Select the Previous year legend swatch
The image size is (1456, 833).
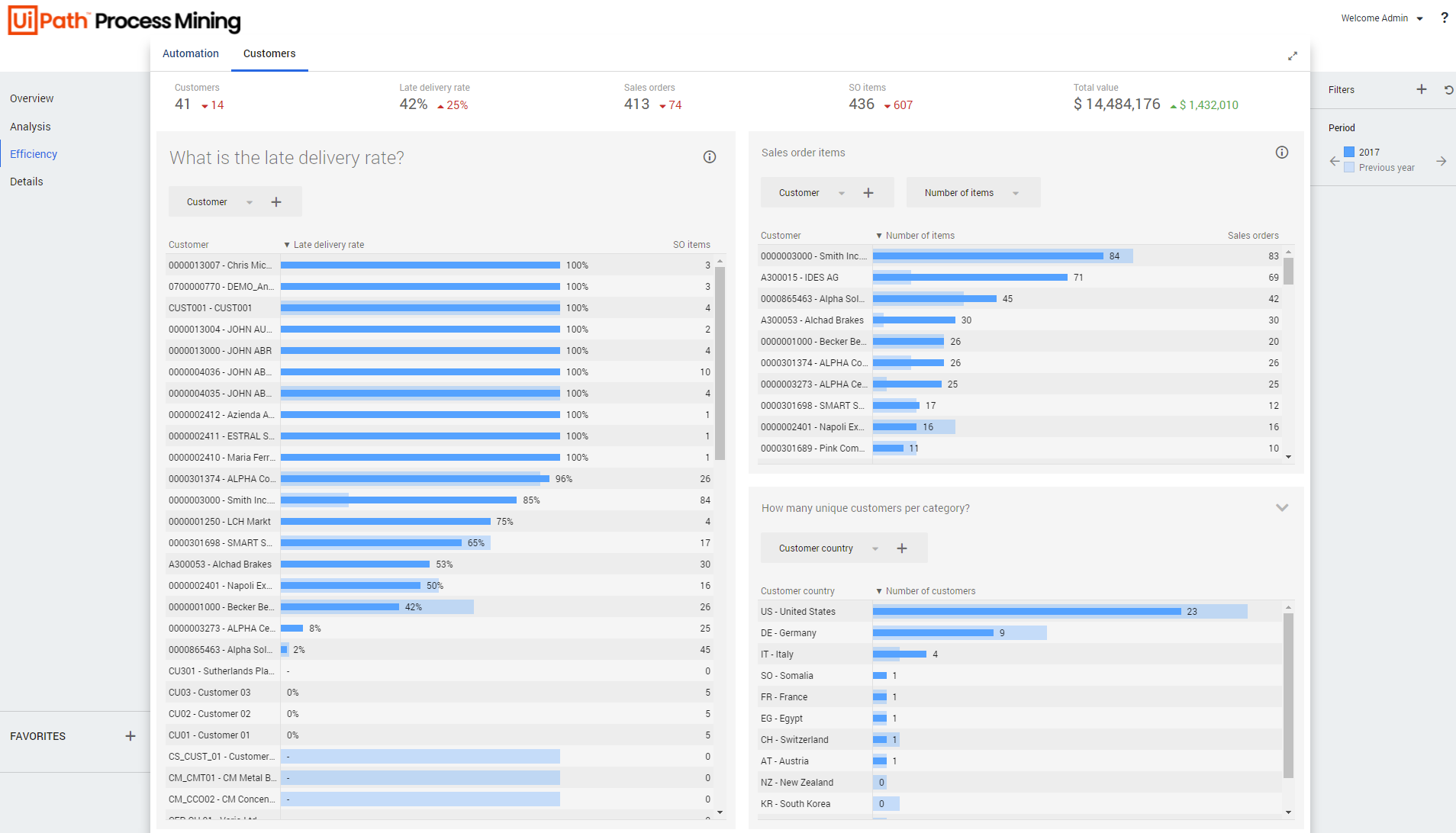click(x=1348, y=167)
